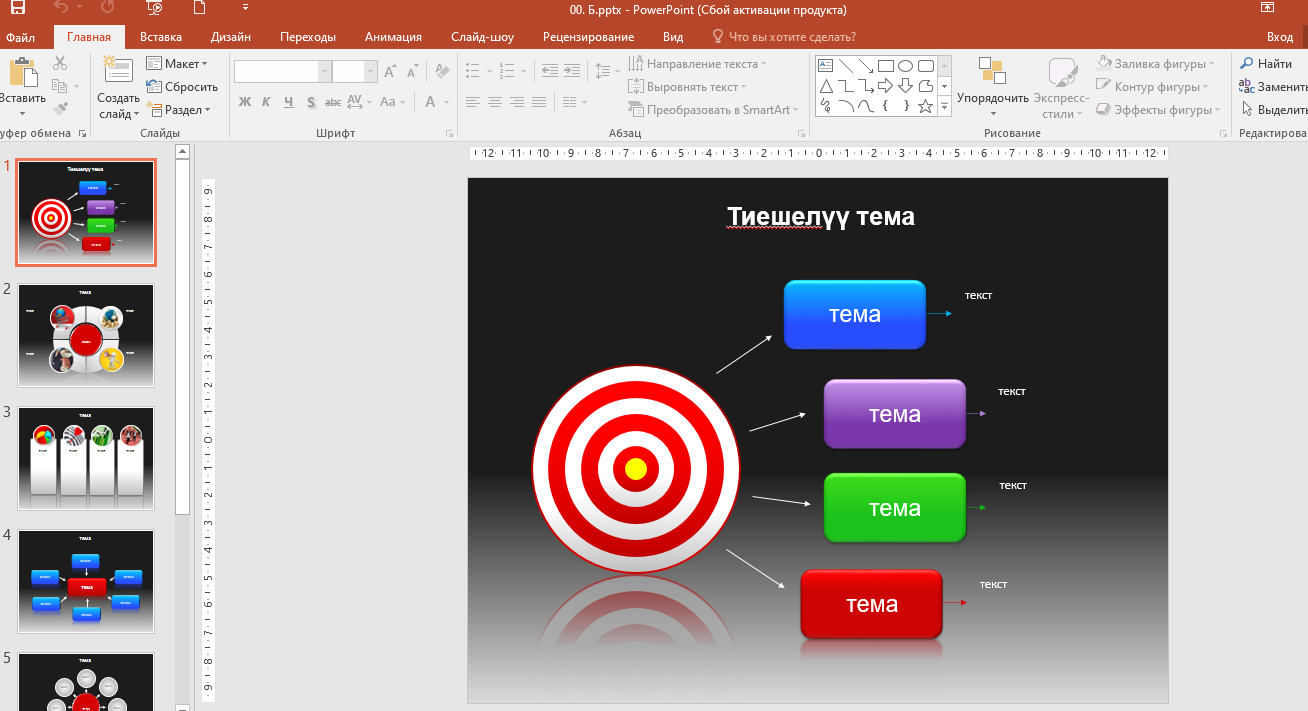The image size is (1308, 711).
Task: Increase the font size with the larger A icon
Action: (391, 72)
